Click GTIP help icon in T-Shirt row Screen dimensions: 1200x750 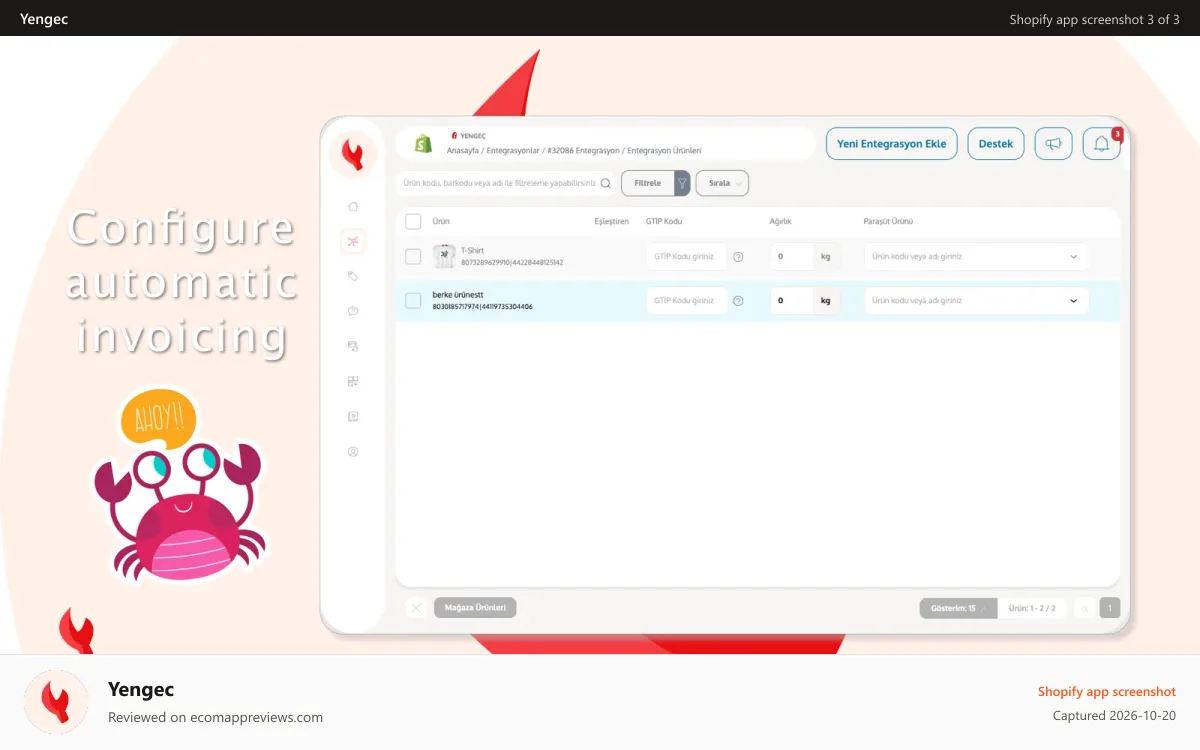point(738,257)
